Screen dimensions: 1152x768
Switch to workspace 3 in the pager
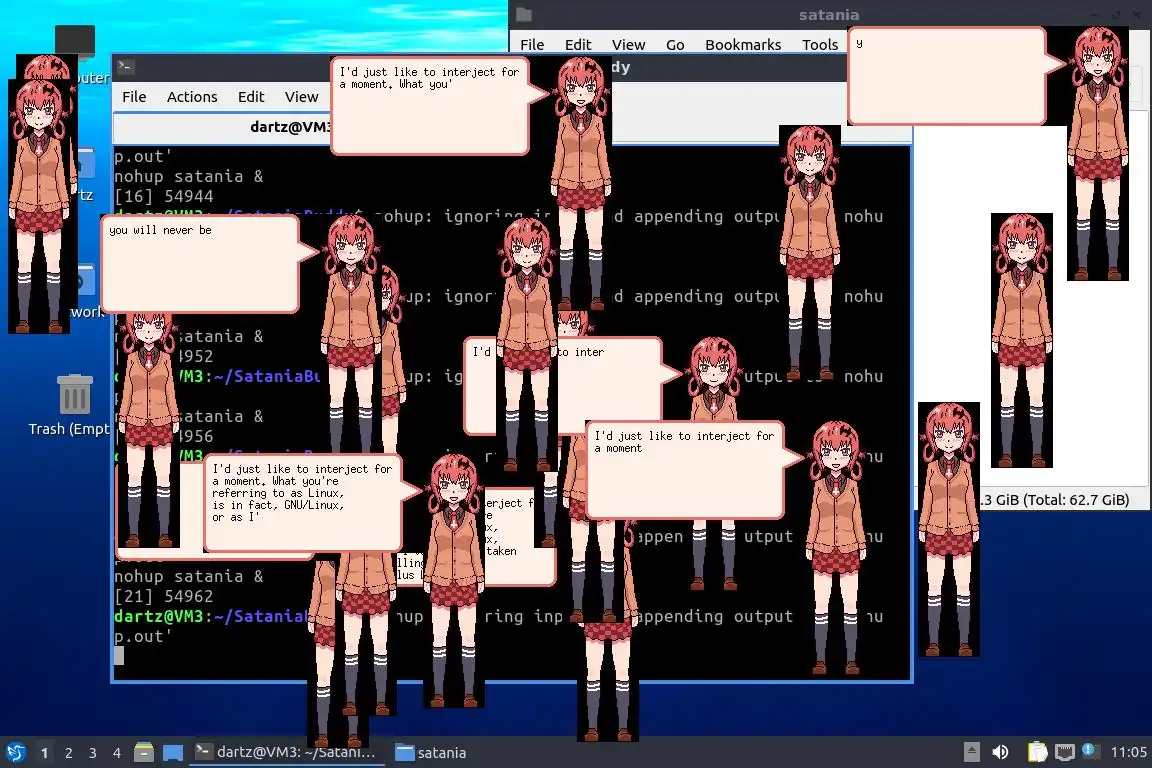point(93,753)
